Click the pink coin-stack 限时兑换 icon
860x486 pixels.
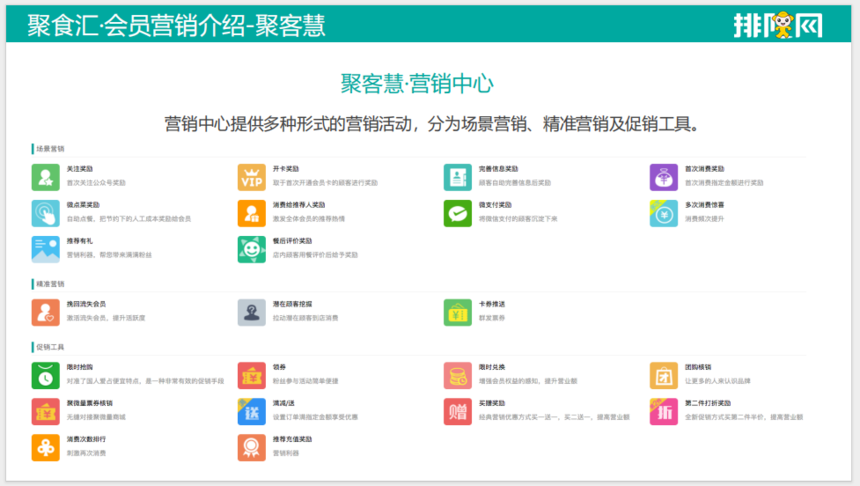pyautogui.click(x=457, y=376)
